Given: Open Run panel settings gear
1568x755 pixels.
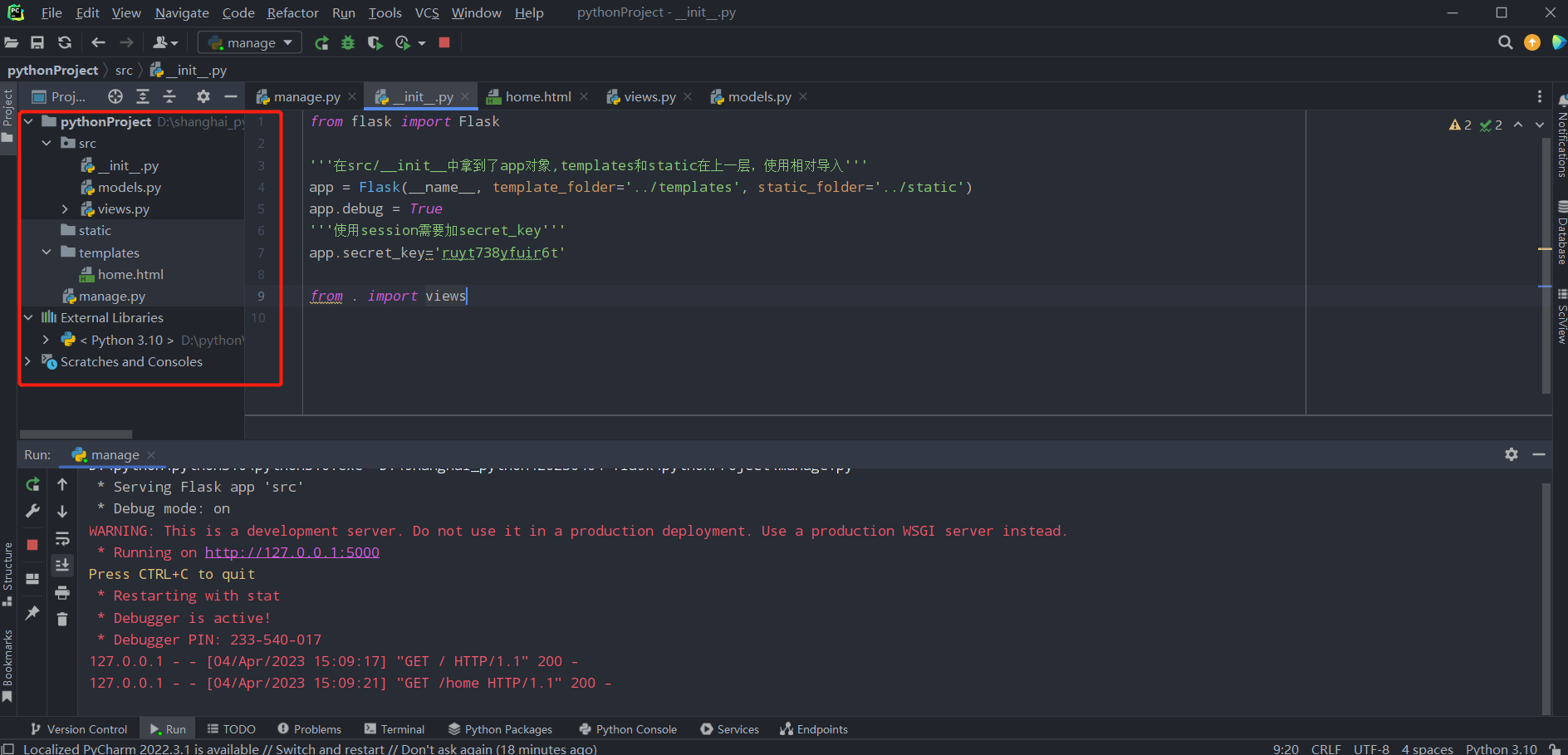Looking at the screenshot, I should pos(1512,454).
